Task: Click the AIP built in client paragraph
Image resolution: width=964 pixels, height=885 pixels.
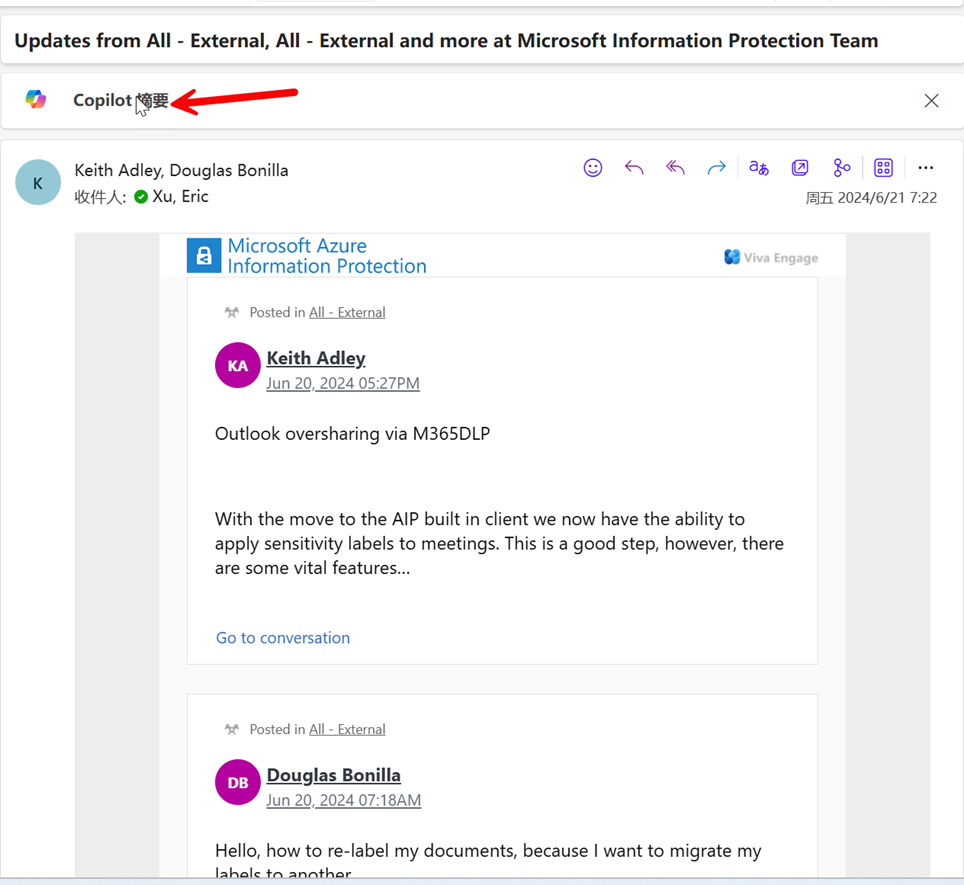Action: click(499, 544)
